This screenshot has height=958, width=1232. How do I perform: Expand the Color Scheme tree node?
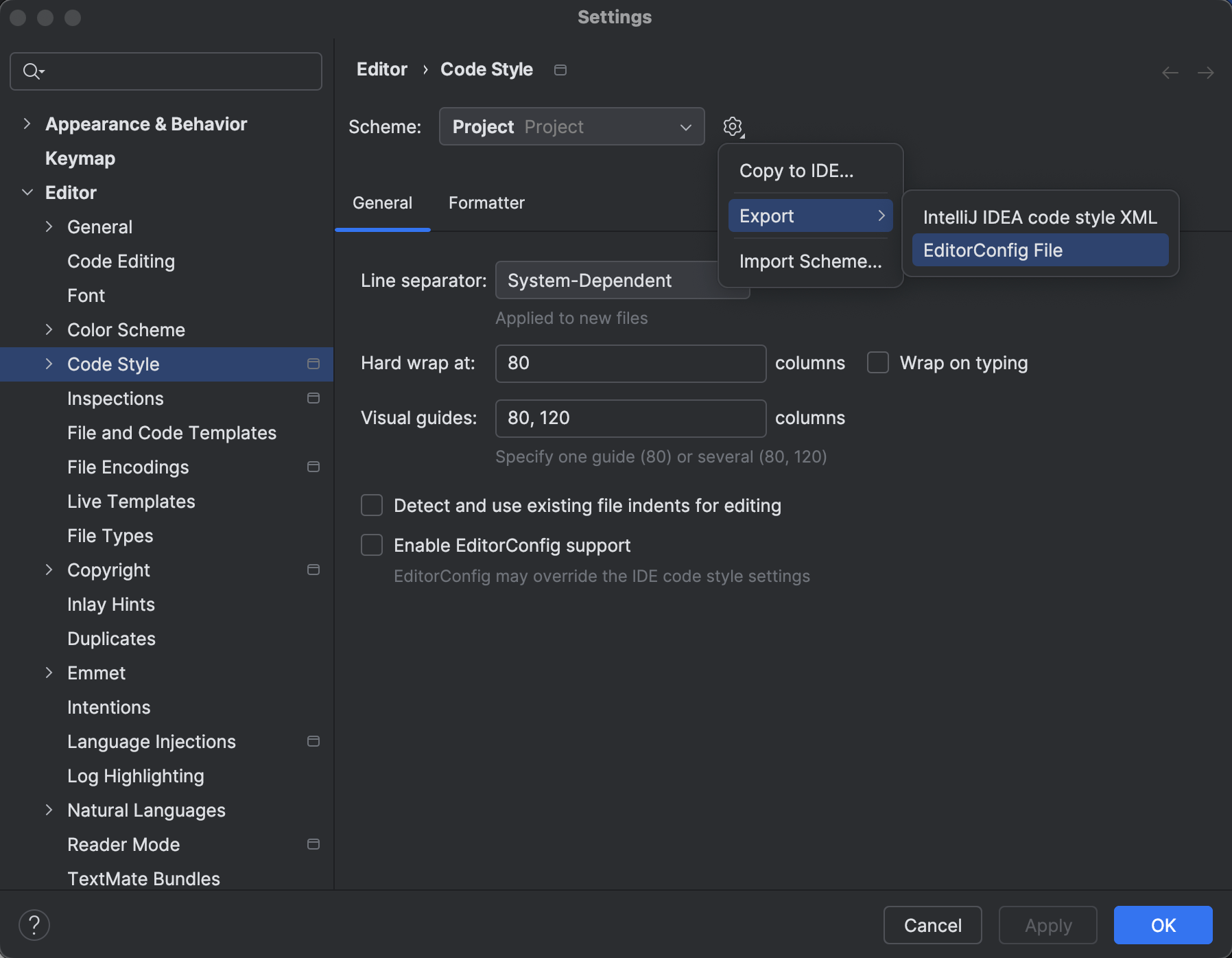49,329
